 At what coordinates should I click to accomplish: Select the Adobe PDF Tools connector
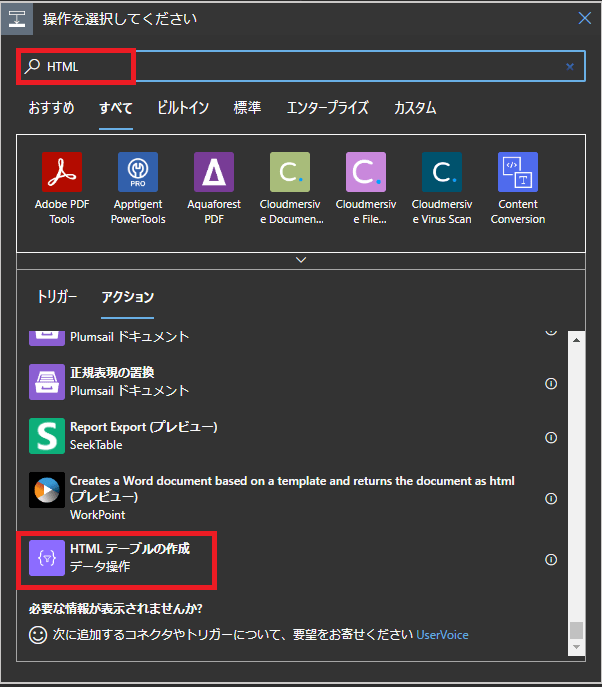click(x=62, y=189)
